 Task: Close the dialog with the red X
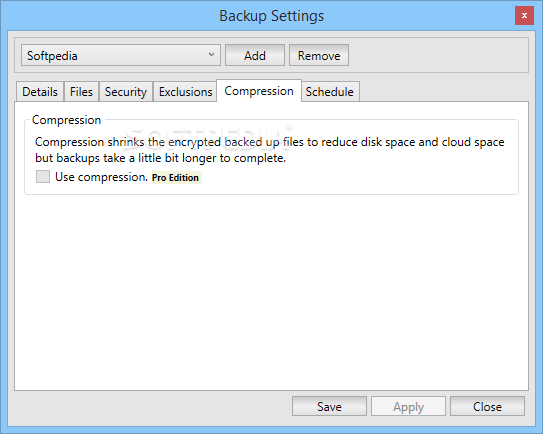524,16
